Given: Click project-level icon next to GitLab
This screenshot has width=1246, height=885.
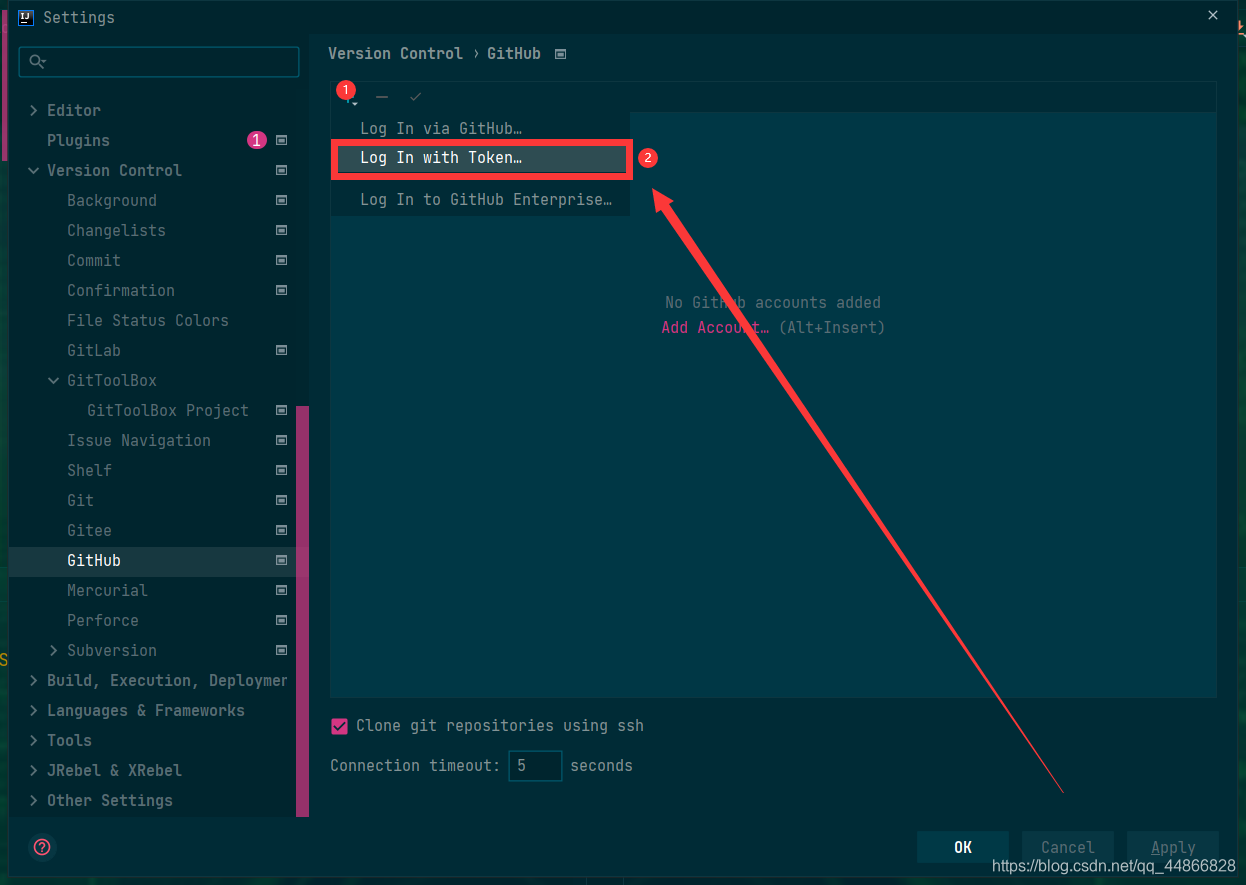Looking at the screenshot, I should pyautogui.click(x=282, y=350).
